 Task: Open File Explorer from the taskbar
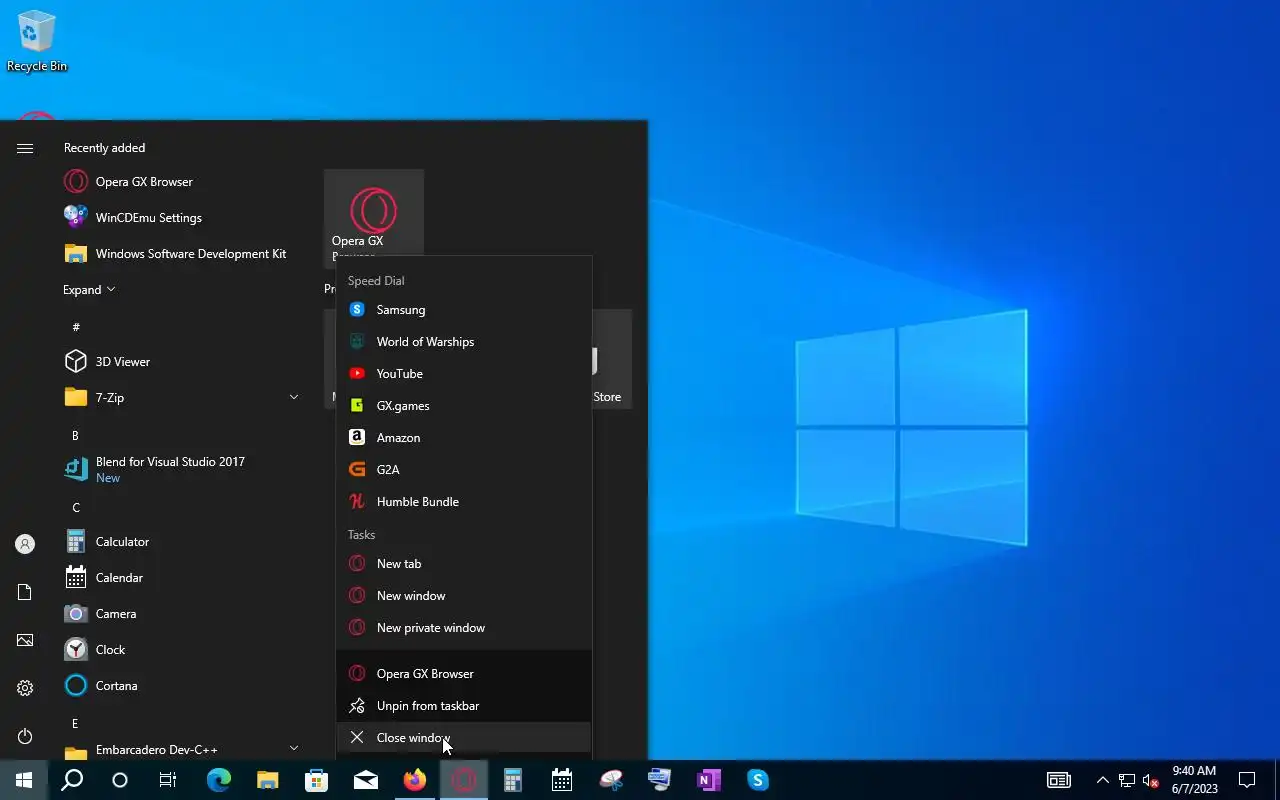click(267, 780)
